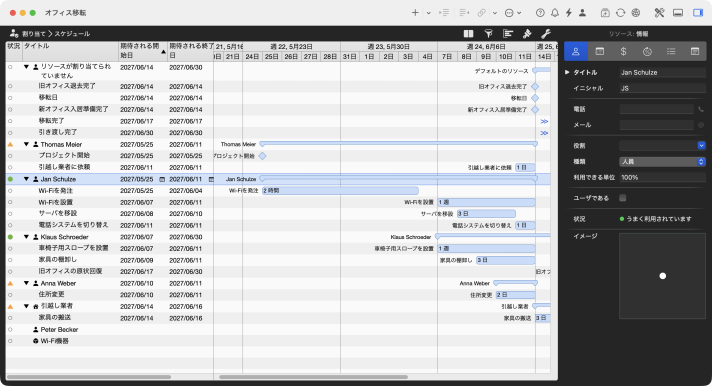
Task: Click the サーバを移設 Gantt bar
Action: tap(486, 213)
